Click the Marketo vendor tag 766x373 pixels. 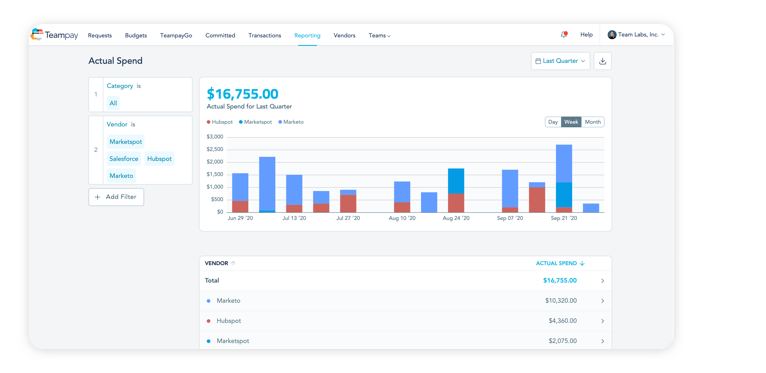(121, 176)
